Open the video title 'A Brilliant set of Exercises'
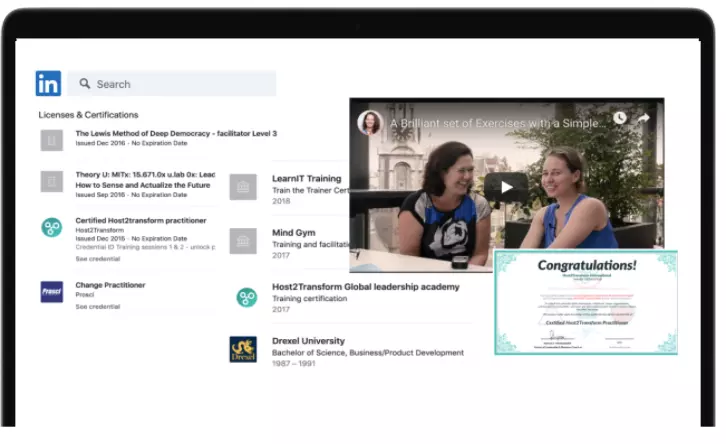The image size is (726, 444). 498,123
